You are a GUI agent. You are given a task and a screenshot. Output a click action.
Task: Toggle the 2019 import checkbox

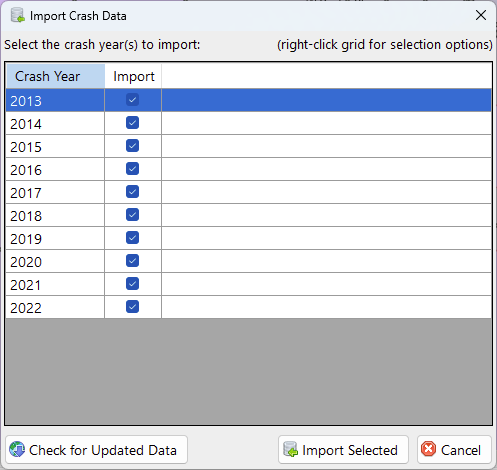tap(132, 238)
